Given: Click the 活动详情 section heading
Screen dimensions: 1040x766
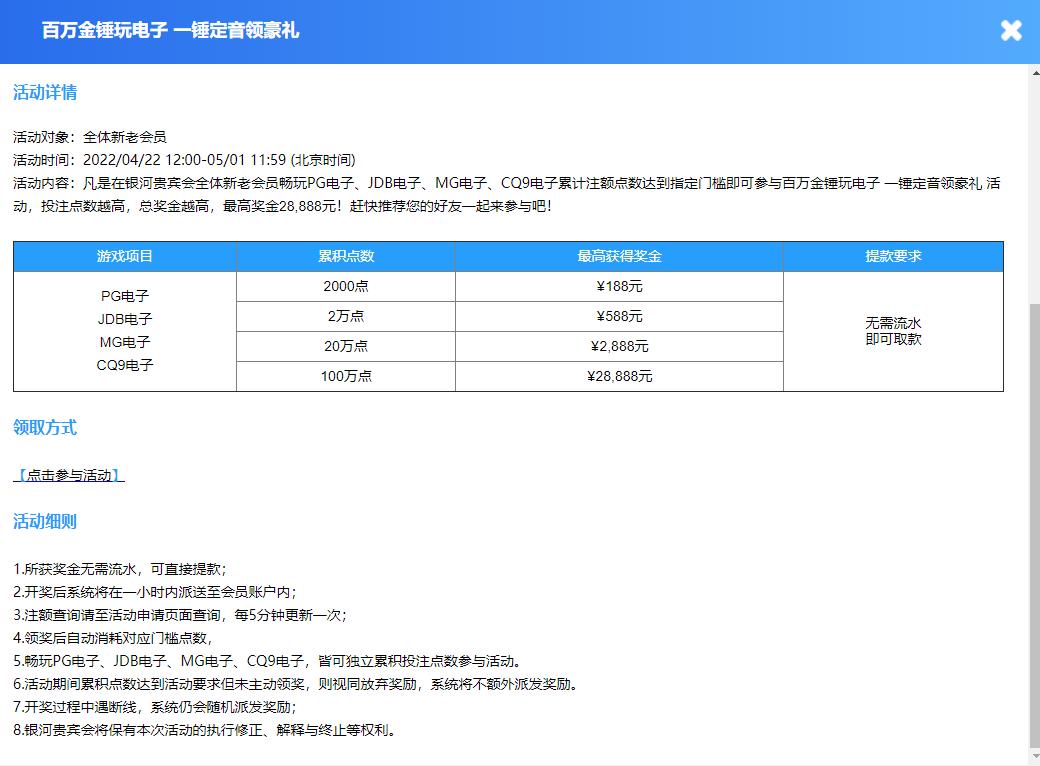Looking at the screenshot, I should pyautogui.click(x=45, y=93).
